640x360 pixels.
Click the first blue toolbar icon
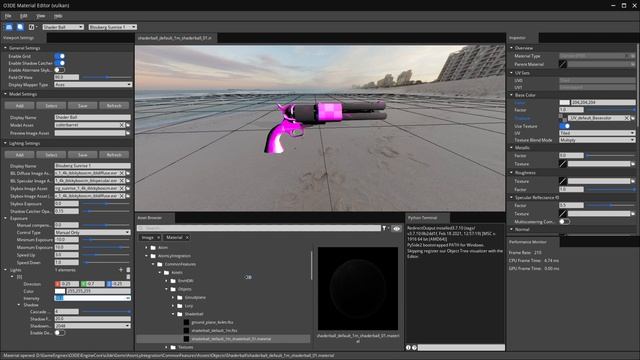[x=9, y=27]
